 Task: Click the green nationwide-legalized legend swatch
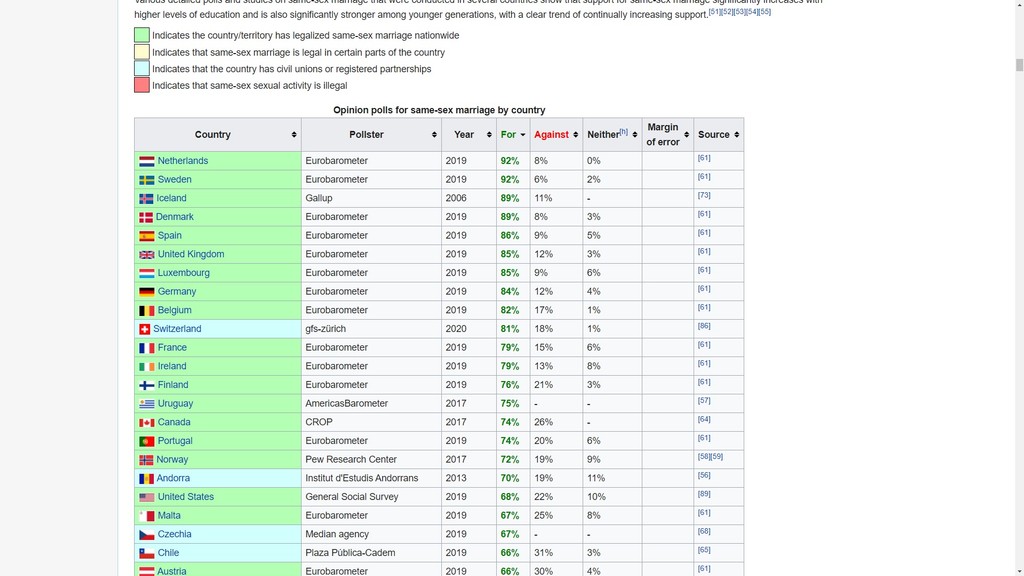click(x=142, y=35)
